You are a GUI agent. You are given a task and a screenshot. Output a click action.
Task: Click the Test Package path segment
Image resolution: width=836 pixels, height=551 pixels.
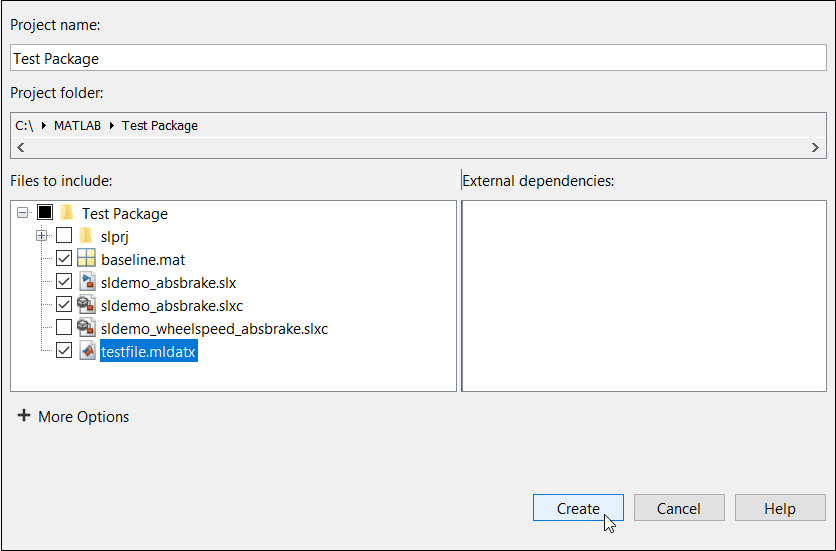(x=160, y=126)
